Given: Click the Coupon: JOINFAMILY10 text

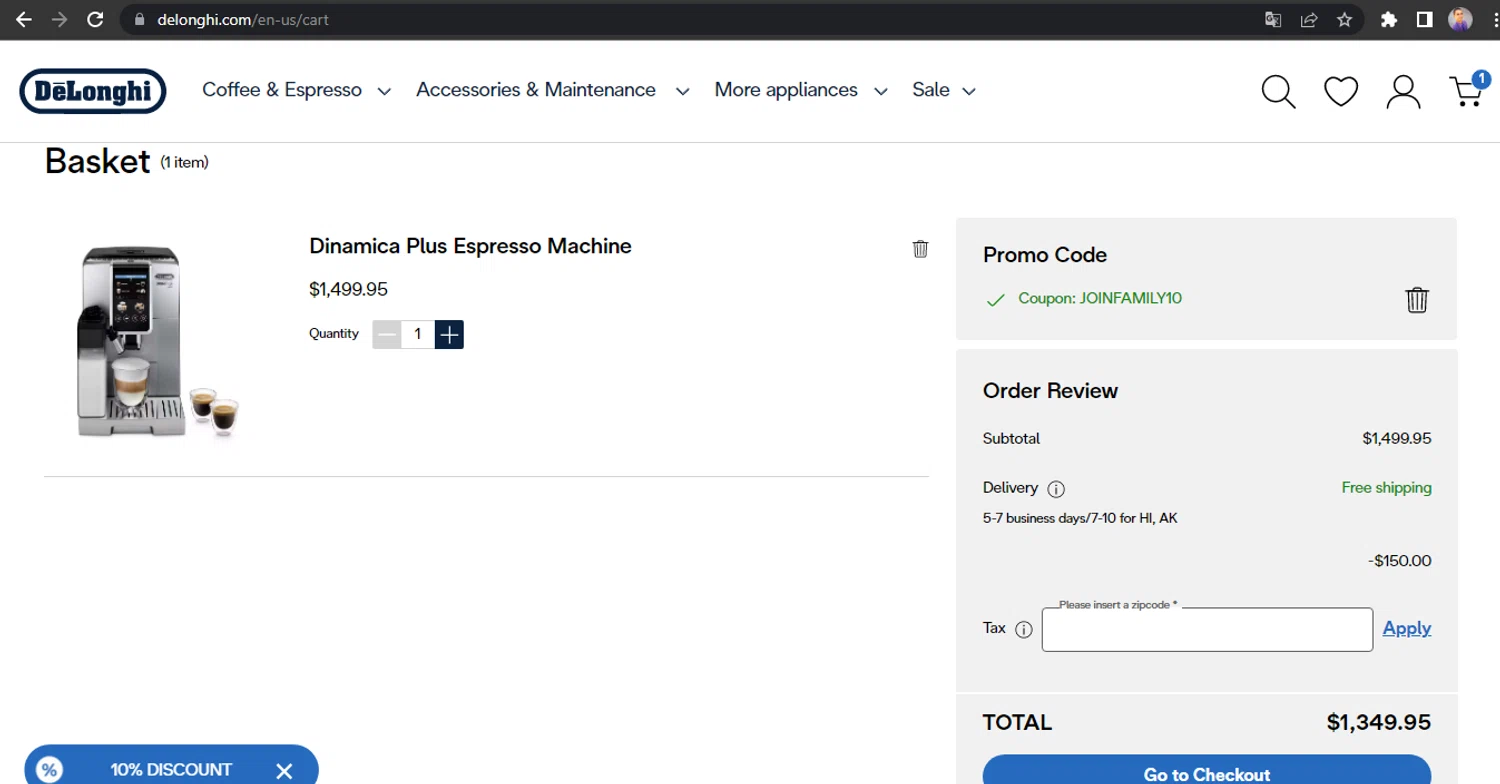Looking at the screenshot, I should (1100, 298).
